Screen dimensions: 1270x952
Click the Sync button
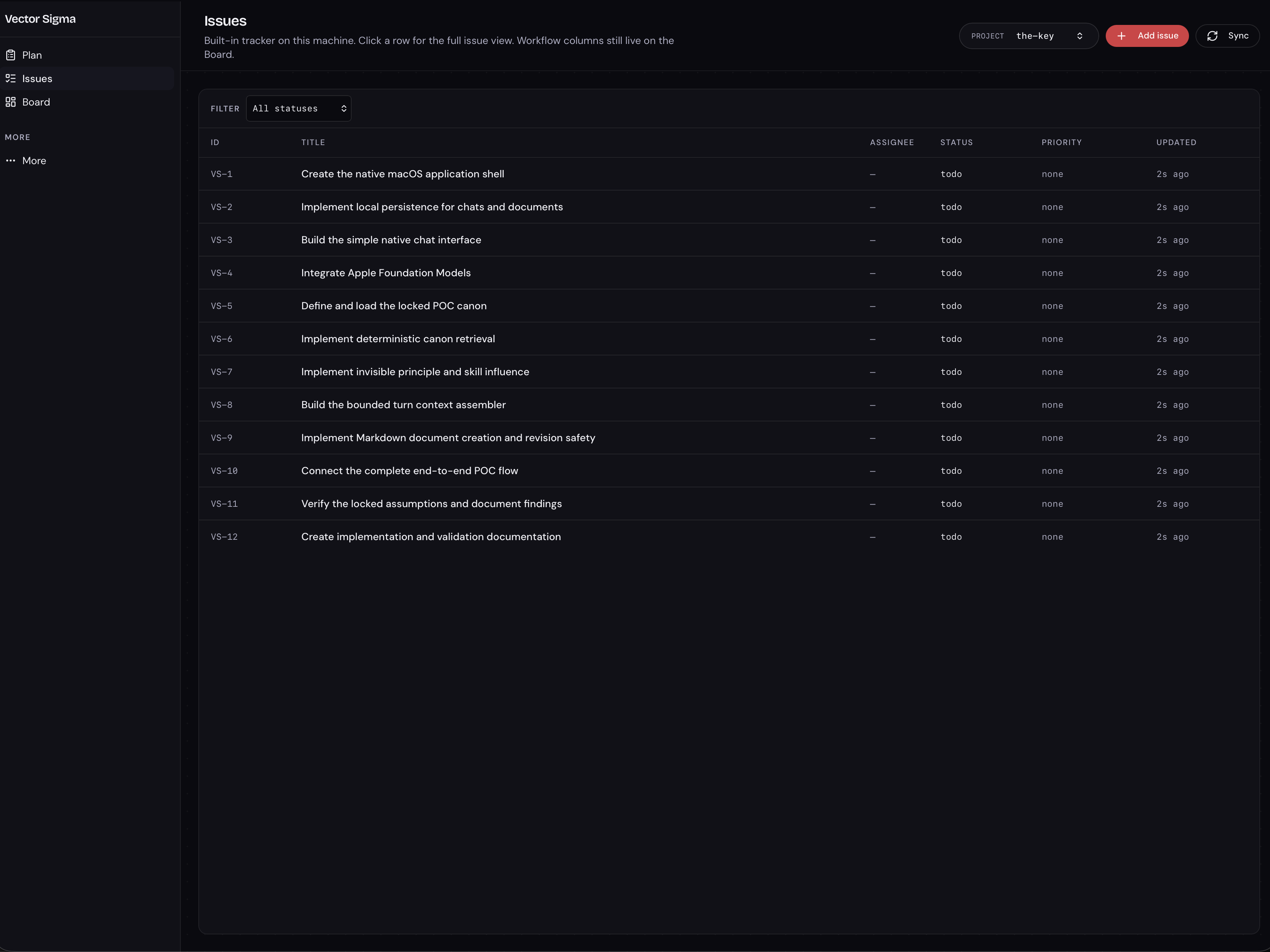(1227, 36)
